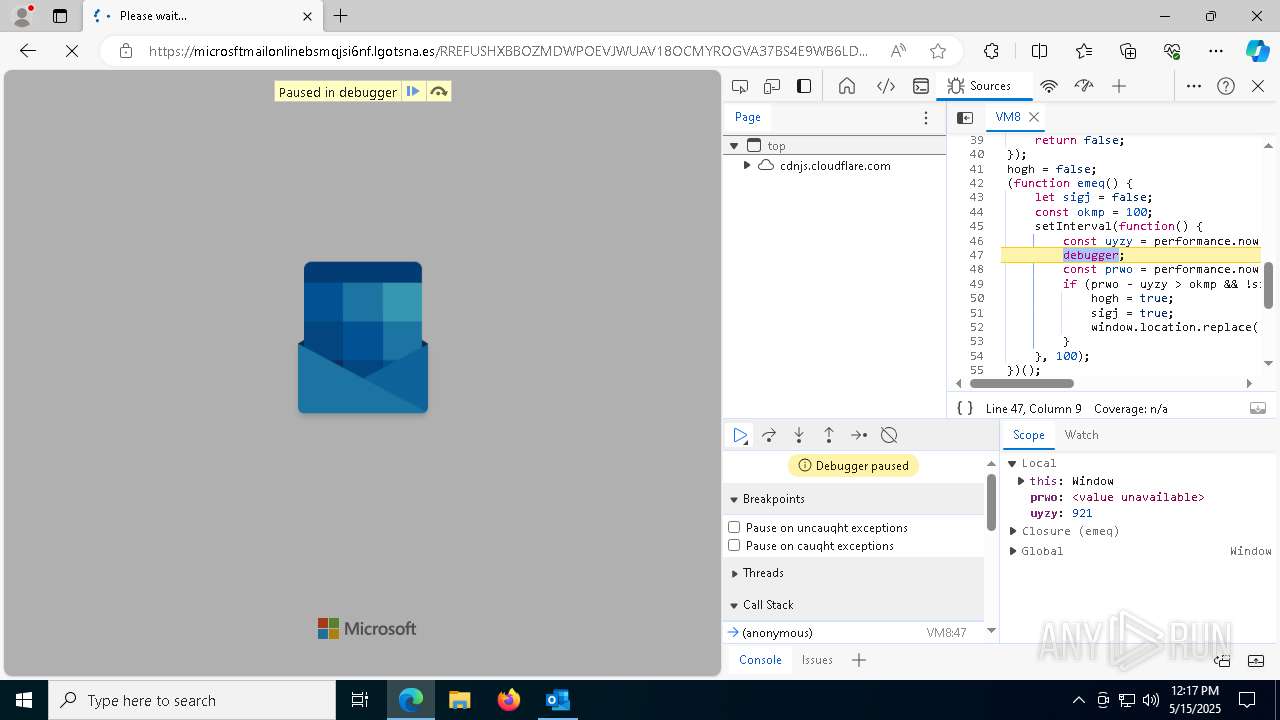The image size is (1280, 720).
Task: Open the Elements tool
Action: (885, 86)
